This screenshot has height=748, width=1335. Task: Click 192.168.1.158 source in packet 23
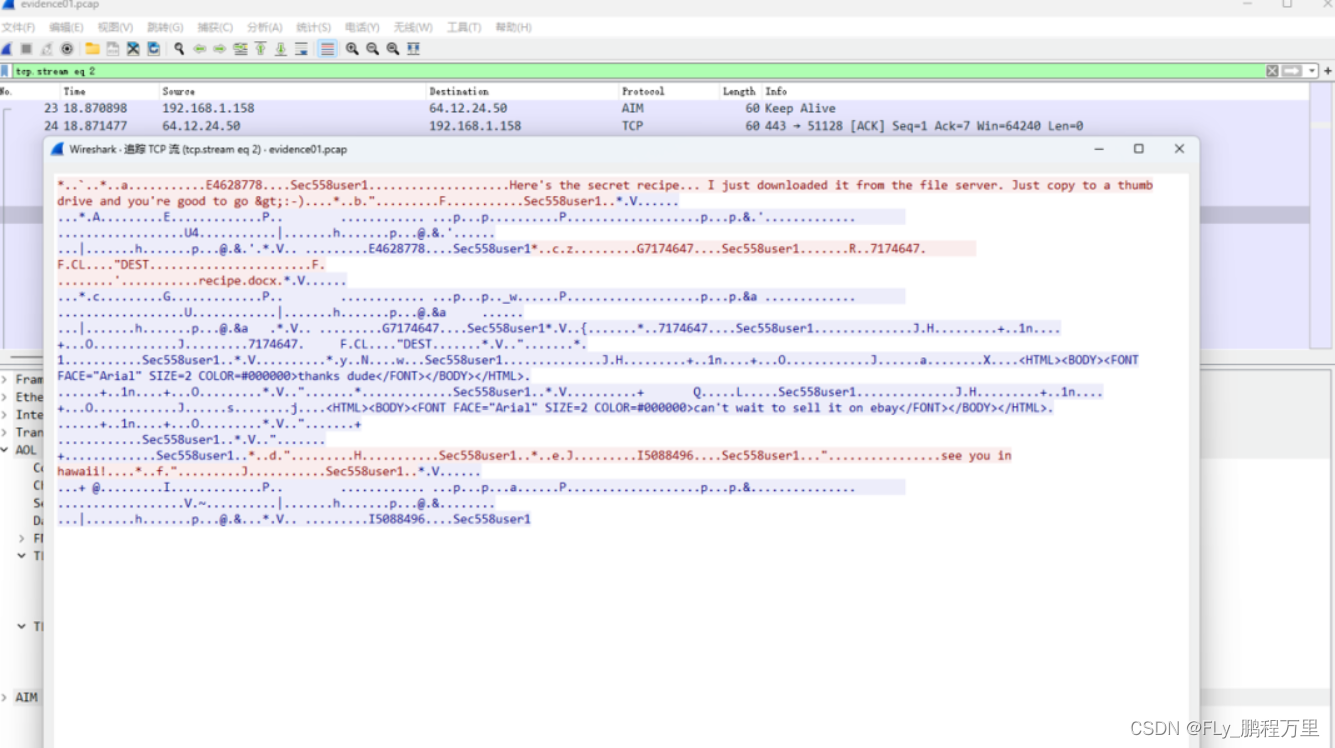[x=208, y=108]
